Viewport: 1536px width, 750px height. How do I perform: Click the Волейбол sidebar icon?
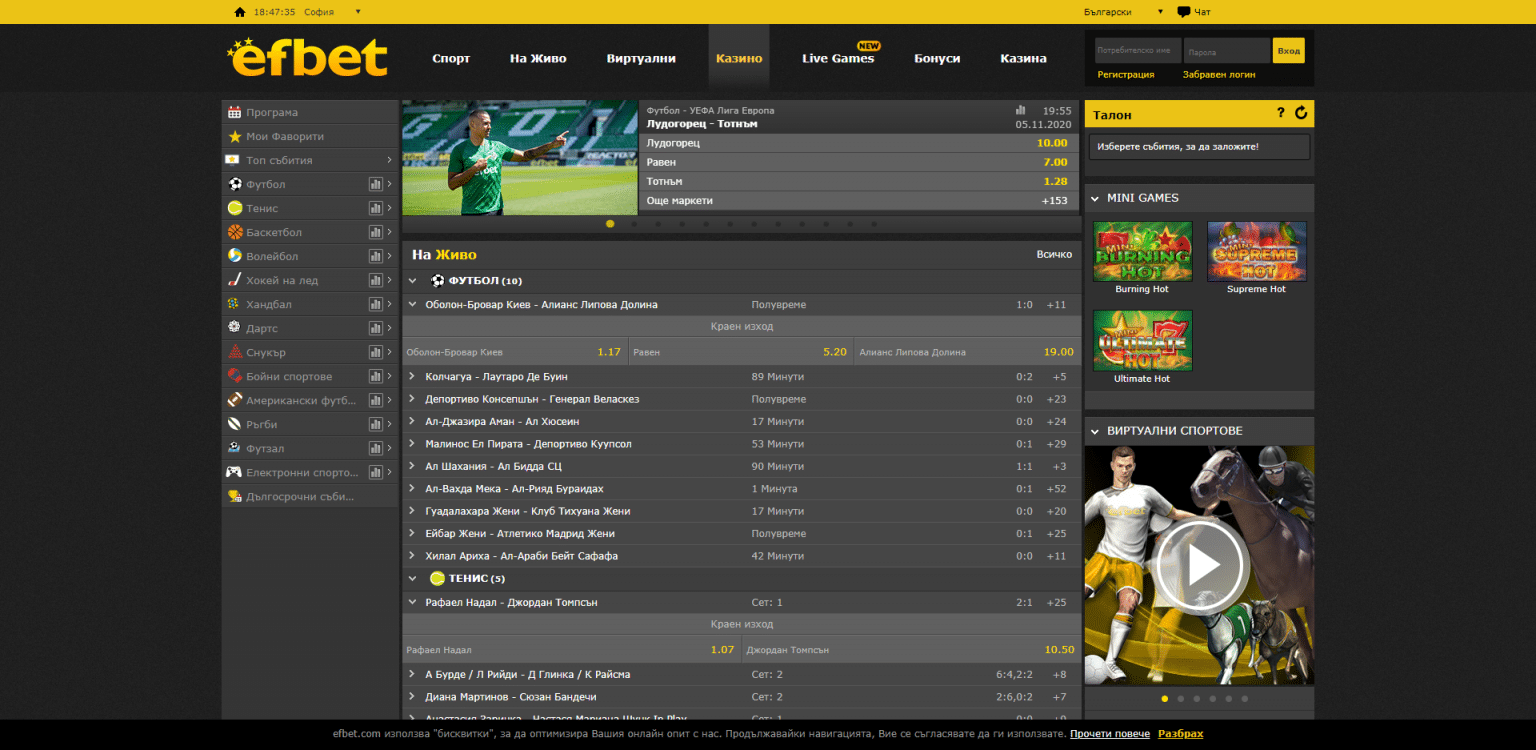235,256
